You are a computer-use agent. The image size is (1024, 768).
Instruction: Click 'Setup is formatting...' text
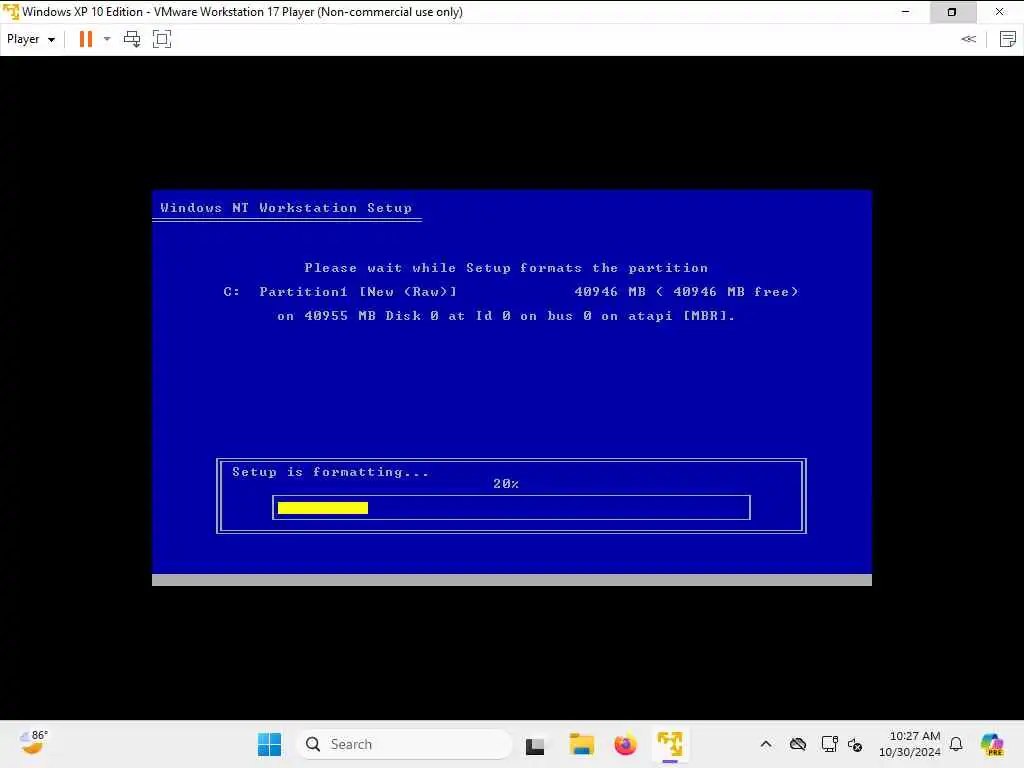point(330,472)
